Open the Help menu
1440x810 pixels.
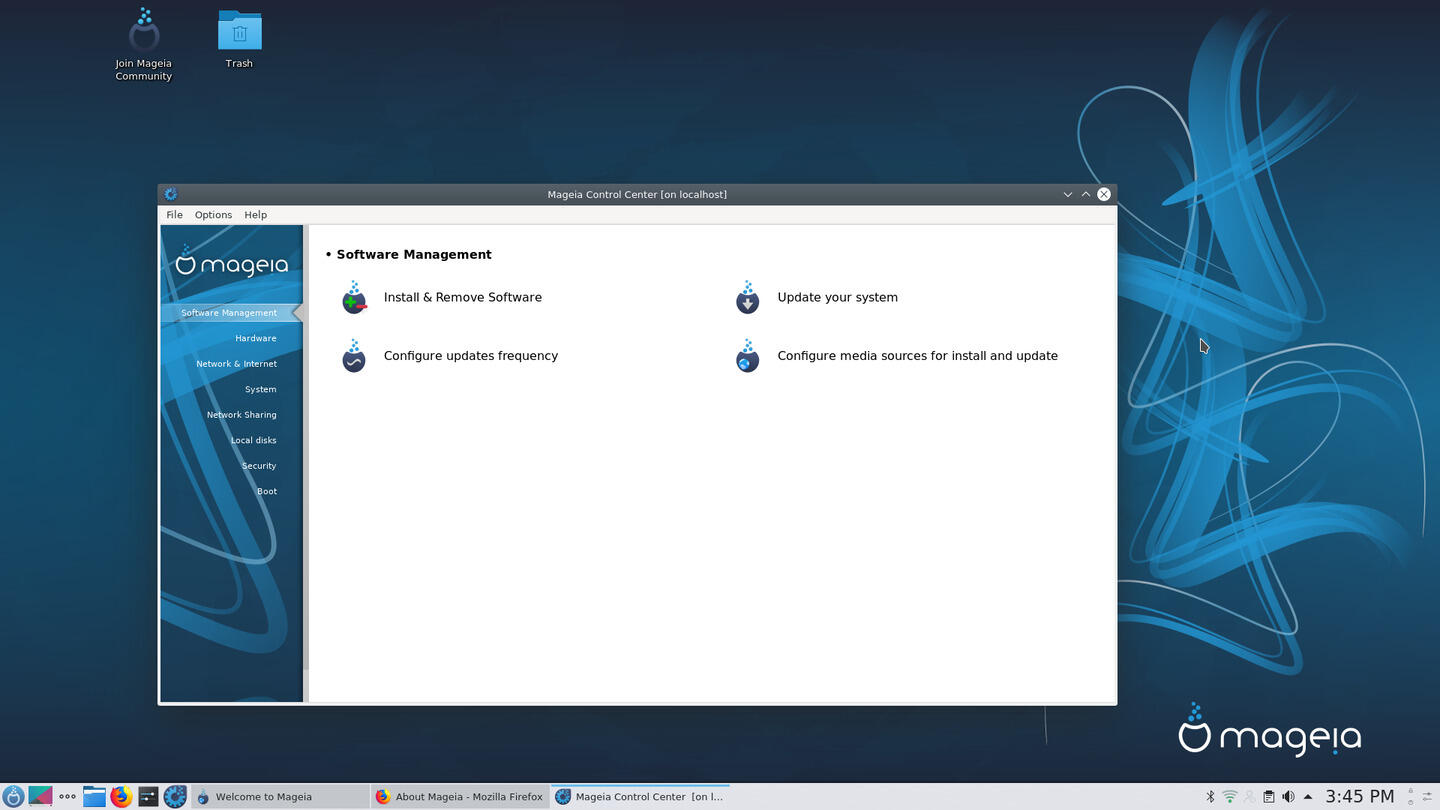pos(256,215)
